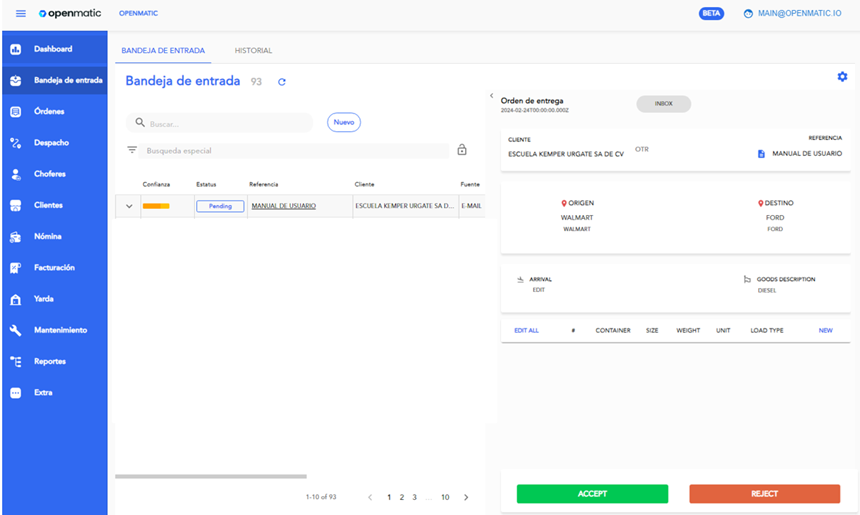Collapse the order detail panel arrow
860x515 pixels.
point(491,96)
